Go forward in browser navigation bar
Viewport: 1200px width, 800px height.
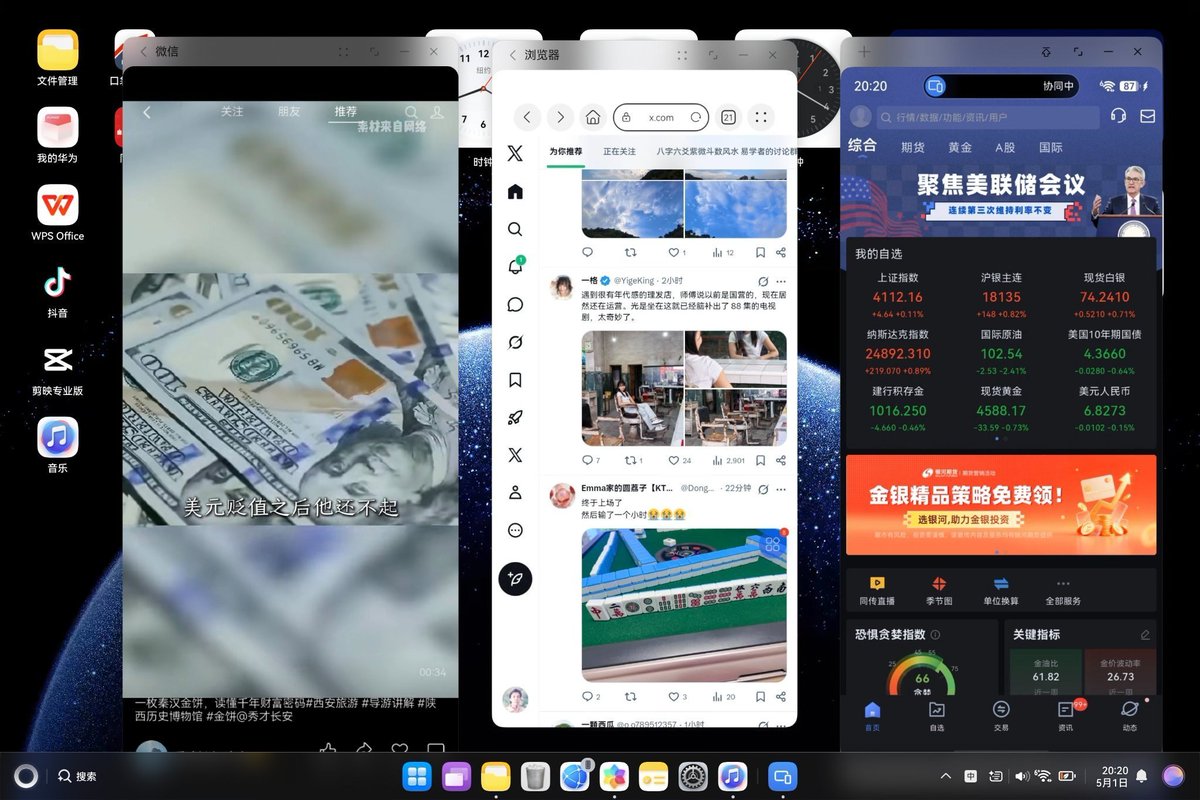coord(560,117)
